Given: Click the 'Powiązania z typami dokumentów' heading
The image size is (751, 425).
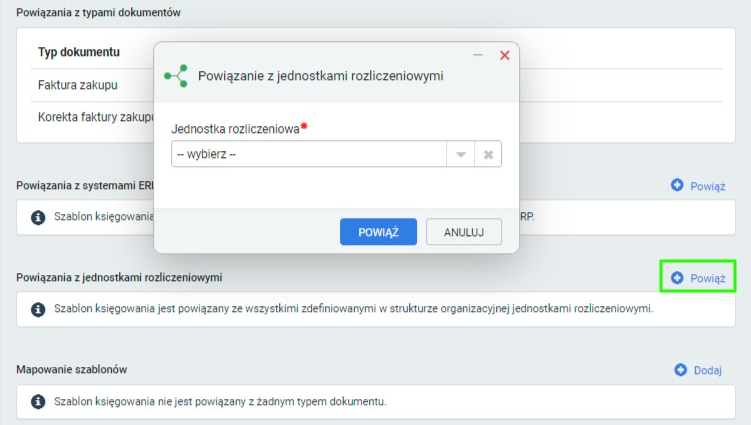Looking at the screenshot, I should point(98,12).
